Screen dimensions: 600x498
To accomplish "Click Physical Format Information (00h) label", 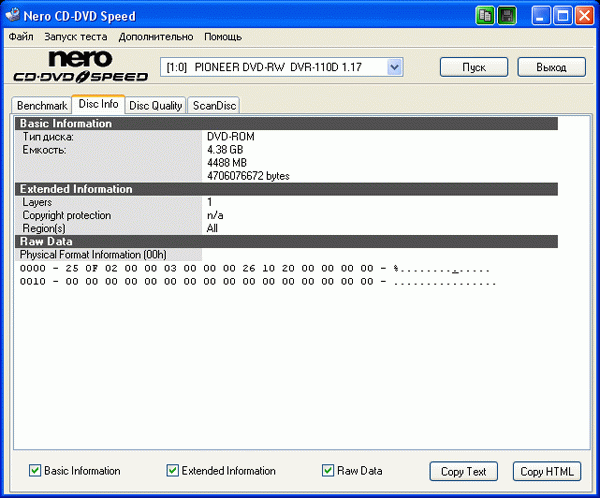I will tap(93, 255).
